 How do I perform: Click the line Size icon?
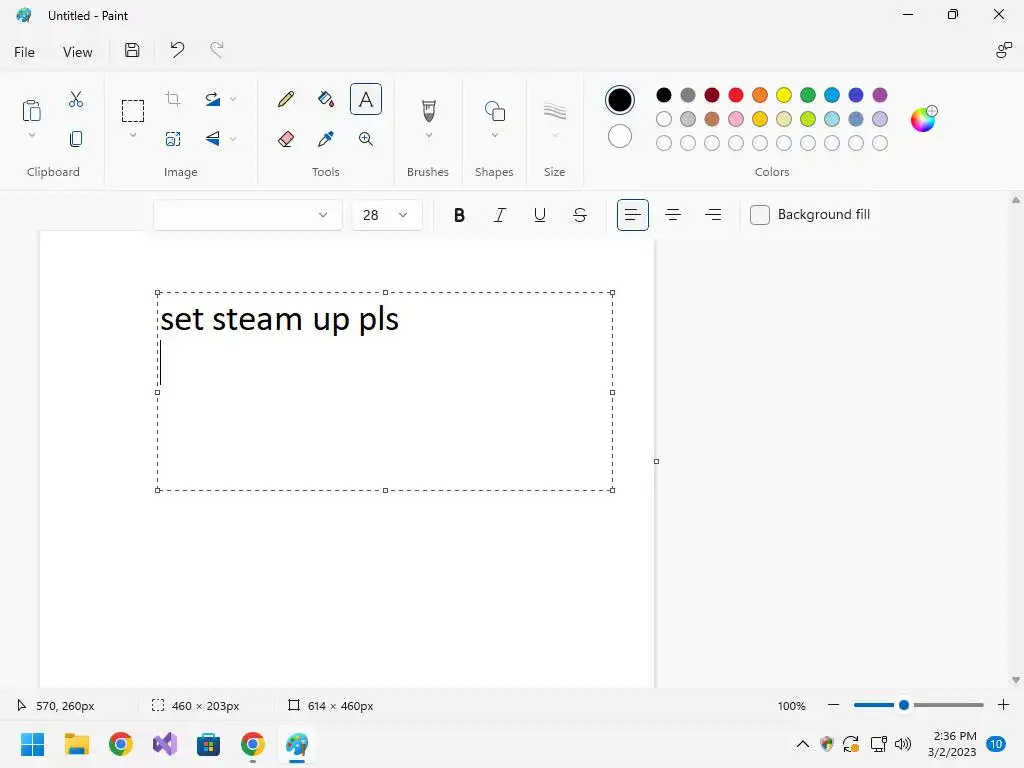[554, 110]
